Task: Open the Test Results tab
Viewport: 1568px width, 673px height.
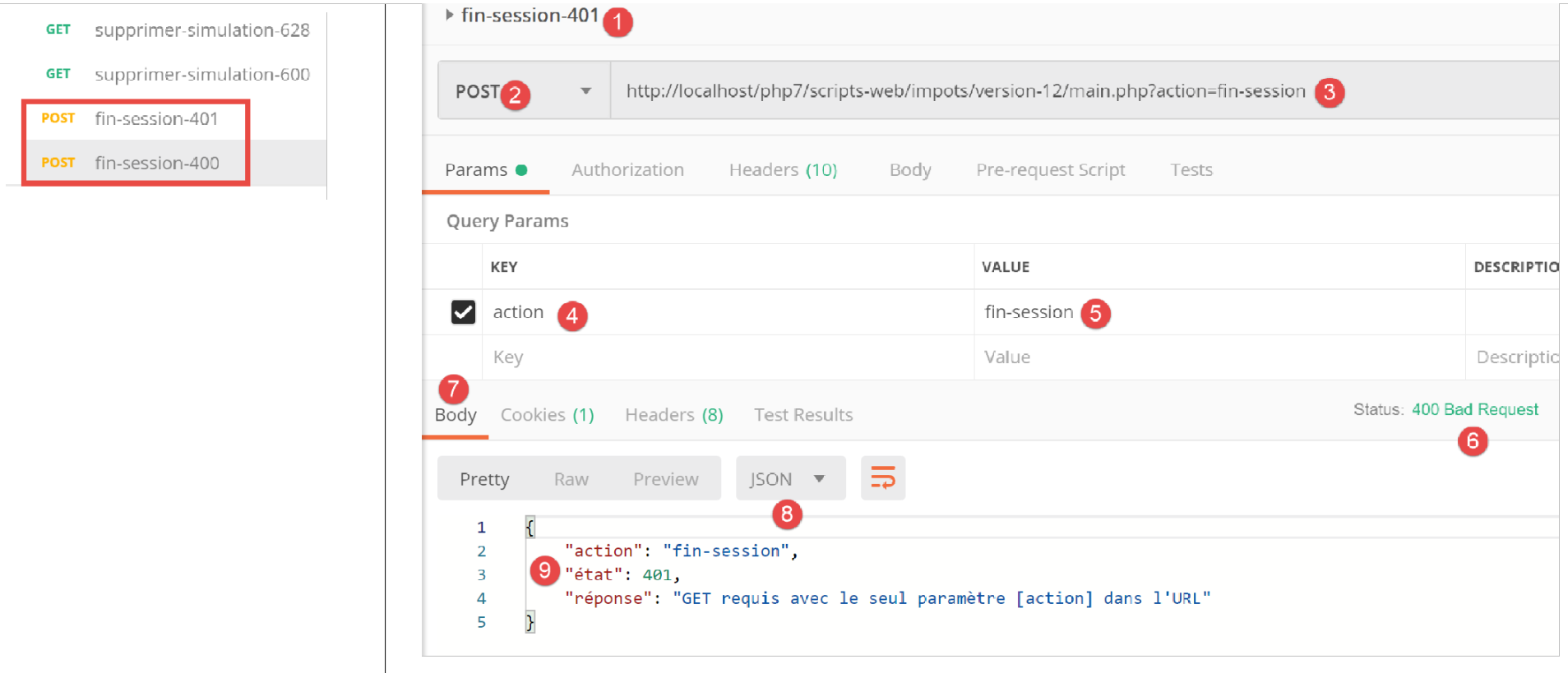Action: (x=803, y=415)
